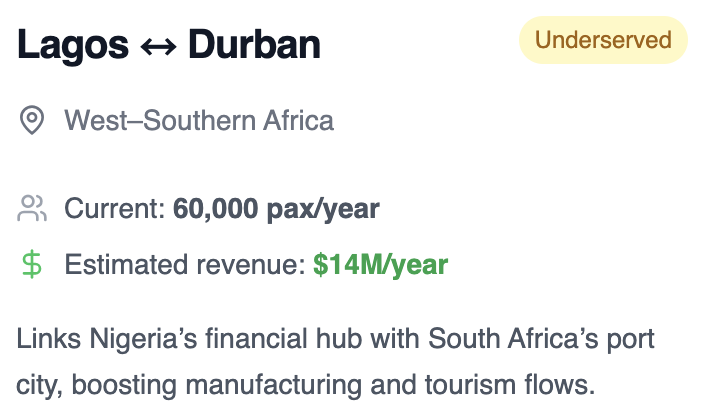Click the word boosting in the description
The height and width of the screenshot is (412, 708).
(x=124, y=385)
